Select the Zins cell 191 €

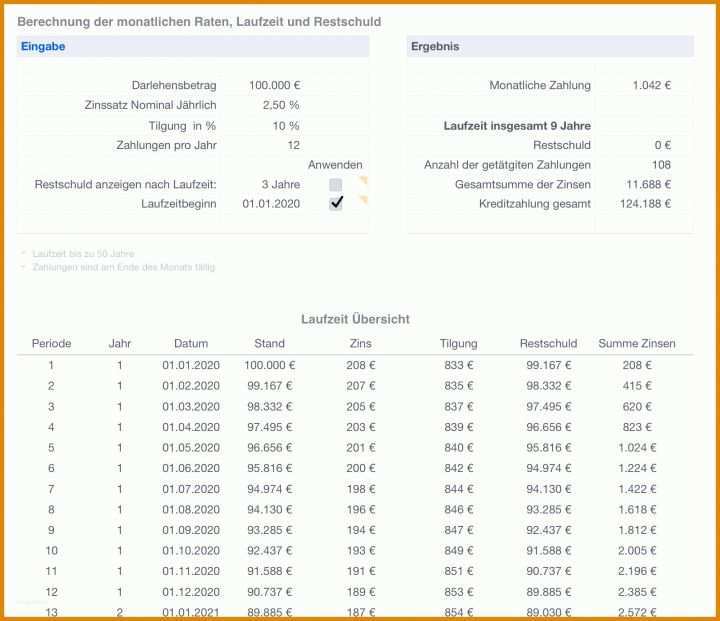pos(360,571)
